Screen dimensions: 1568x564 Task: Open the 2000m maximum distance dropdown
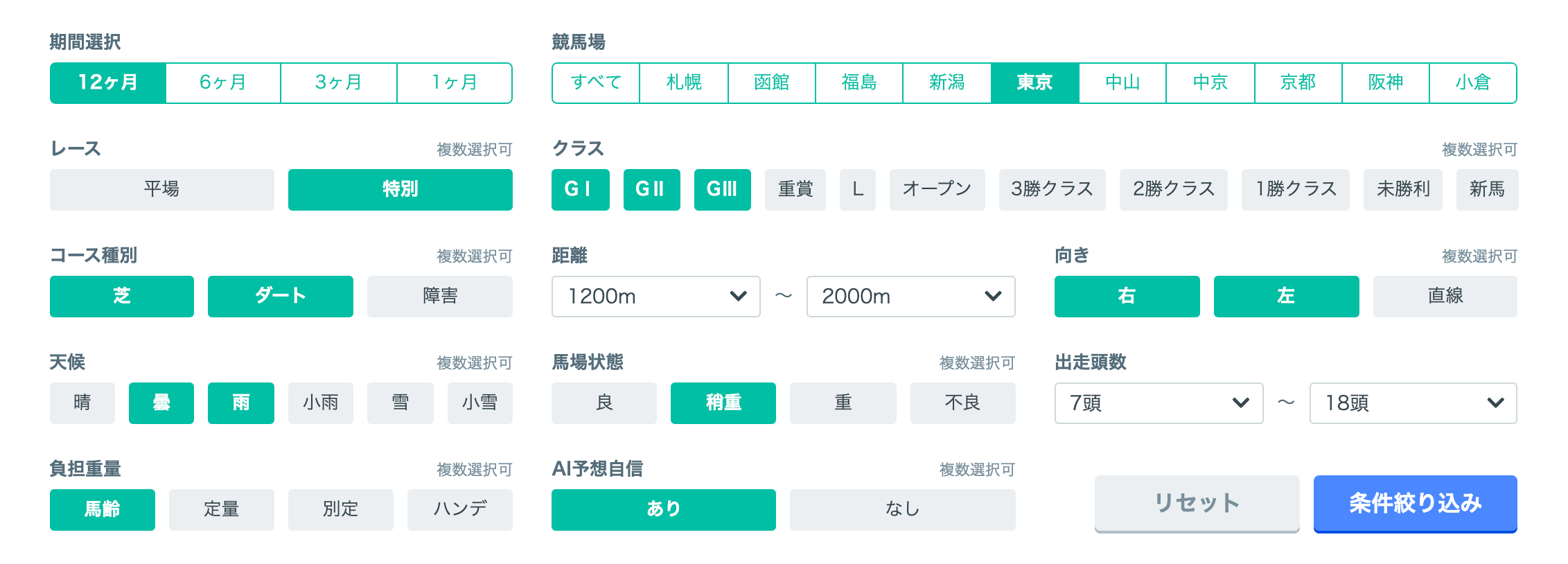point(910,297)
